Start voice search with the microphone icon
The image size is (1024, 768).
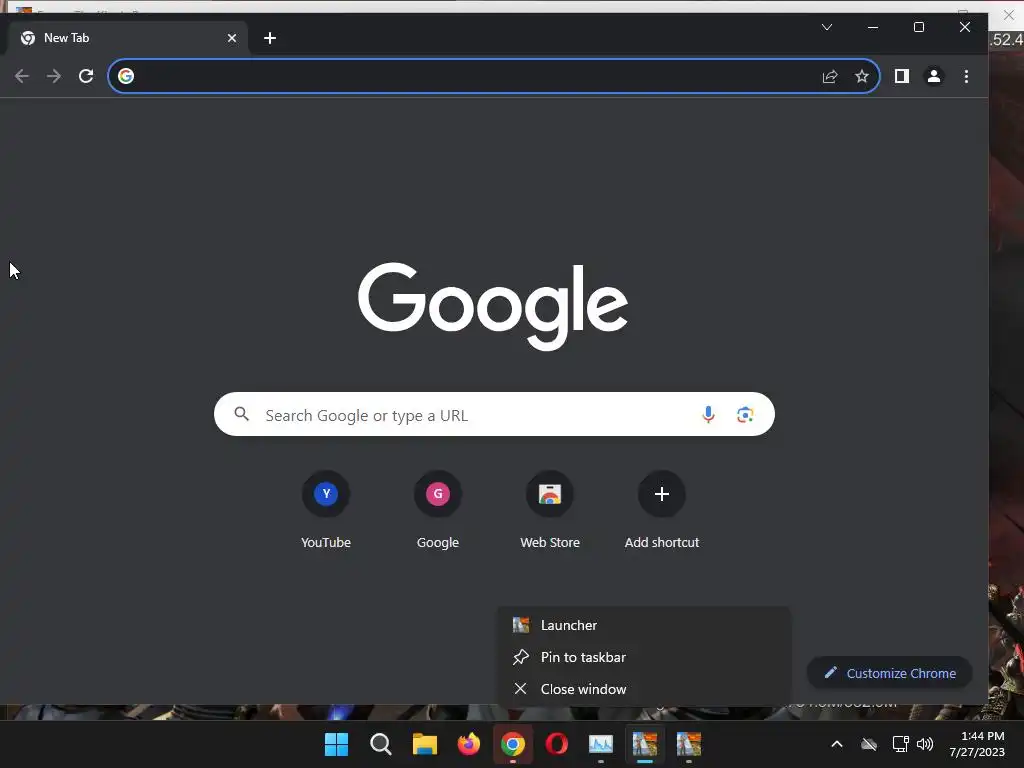tap(708, 415)
